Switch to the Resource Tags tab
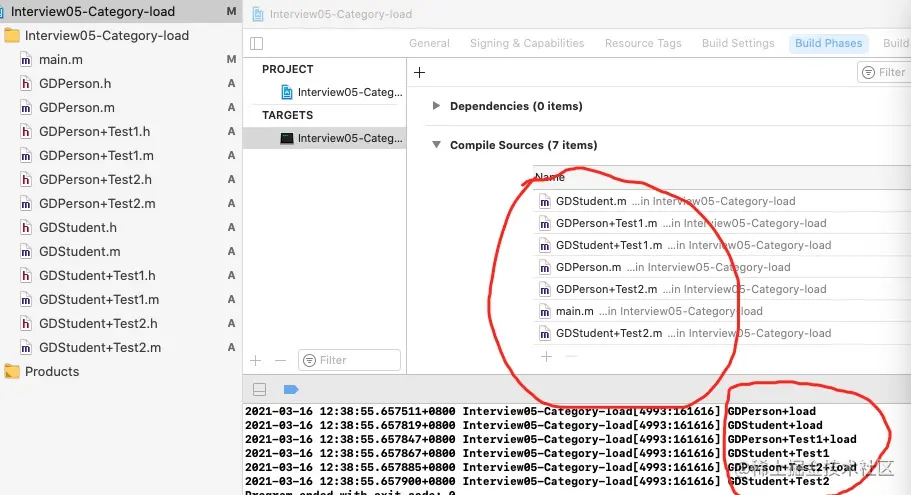Image resolution: width=911 pixels, height=495 pixels. point(643,43)
